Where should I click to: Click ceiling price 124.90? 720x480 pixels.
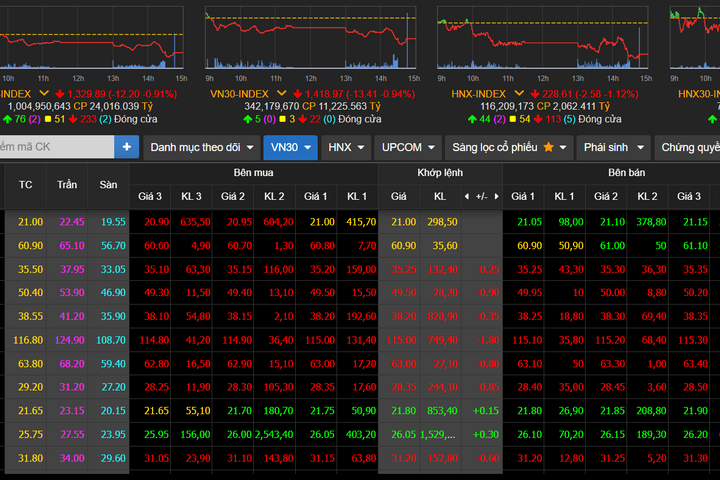click(x=69, y=340)
